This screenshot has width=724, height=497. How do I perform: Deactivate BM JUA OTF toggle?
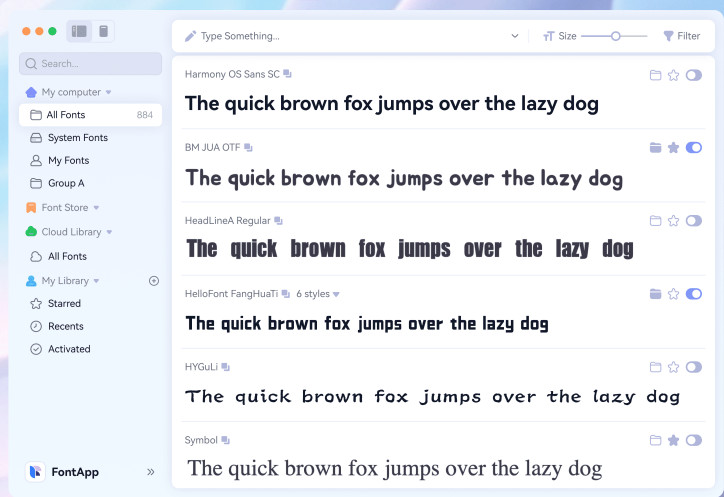point(694,148)
